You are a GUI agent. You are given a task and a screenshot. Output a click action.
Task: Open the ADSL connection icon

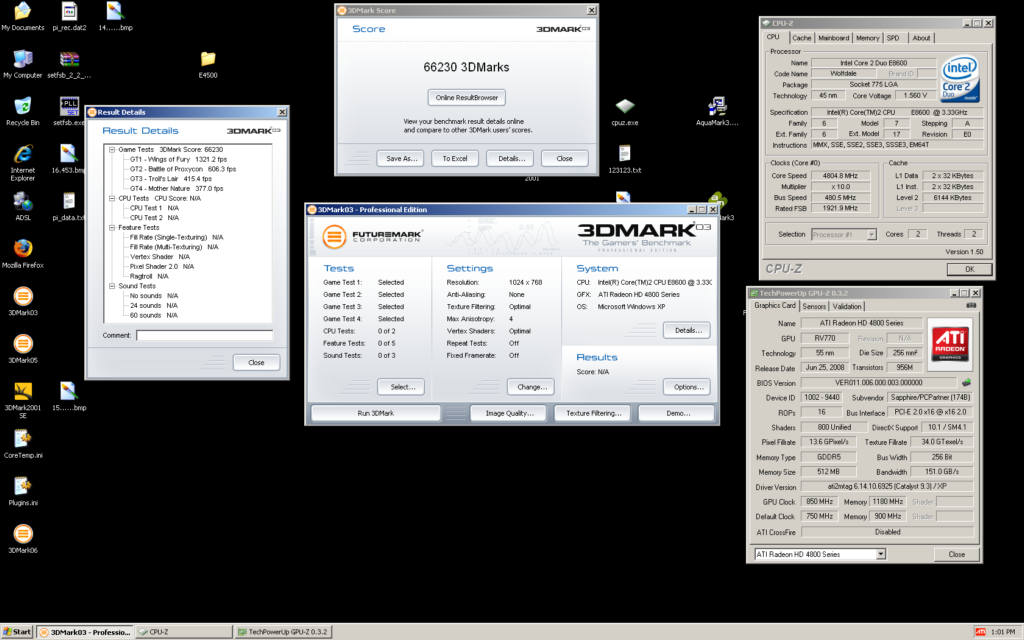22,206
